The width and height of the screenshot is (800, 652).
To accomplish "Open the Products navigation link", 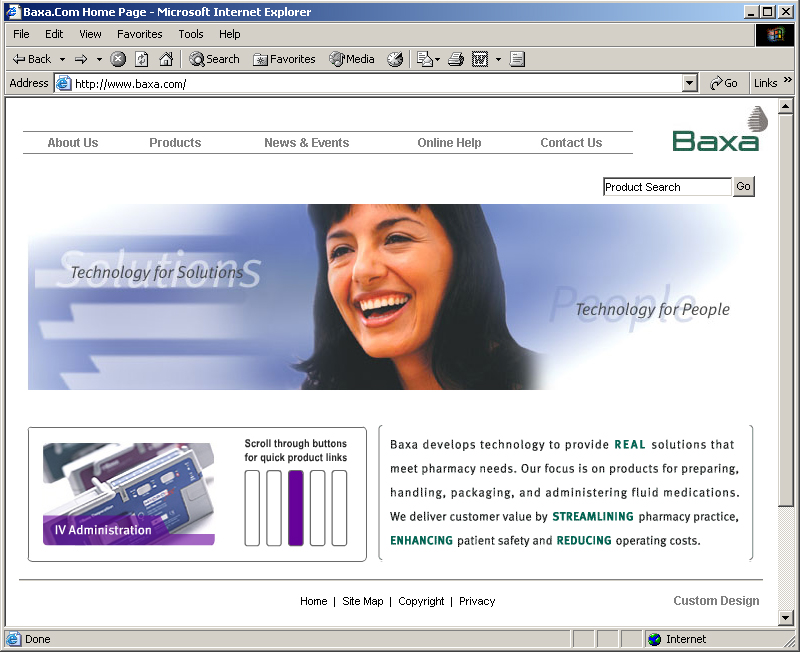I will [175, 143].
